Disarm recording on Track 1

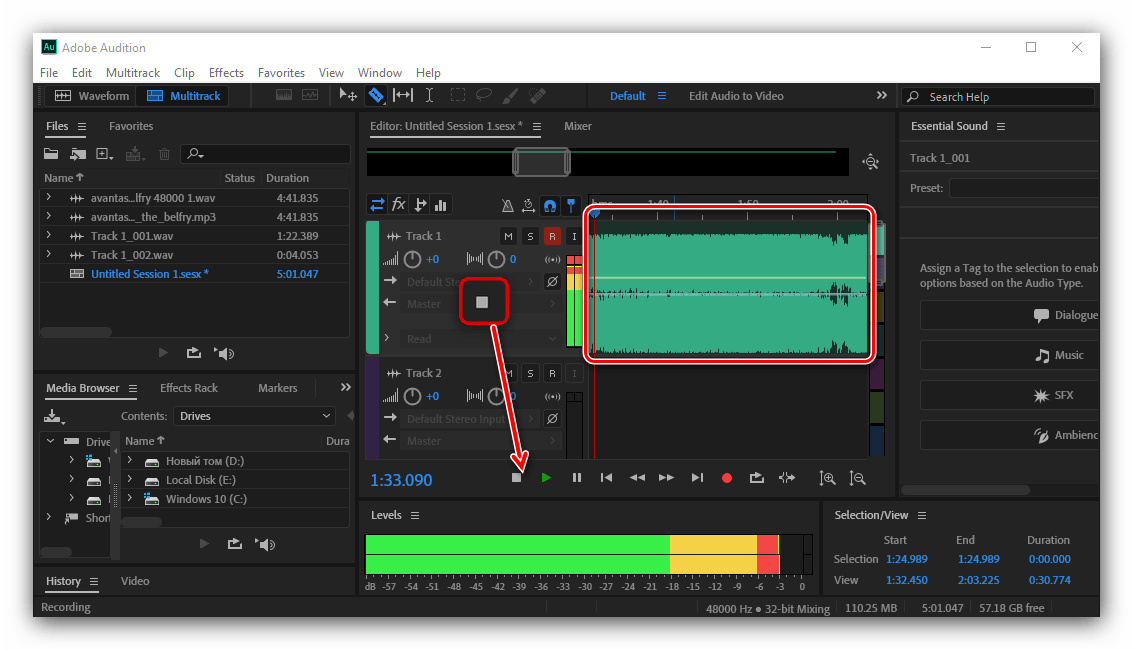(x=552, y=236)
